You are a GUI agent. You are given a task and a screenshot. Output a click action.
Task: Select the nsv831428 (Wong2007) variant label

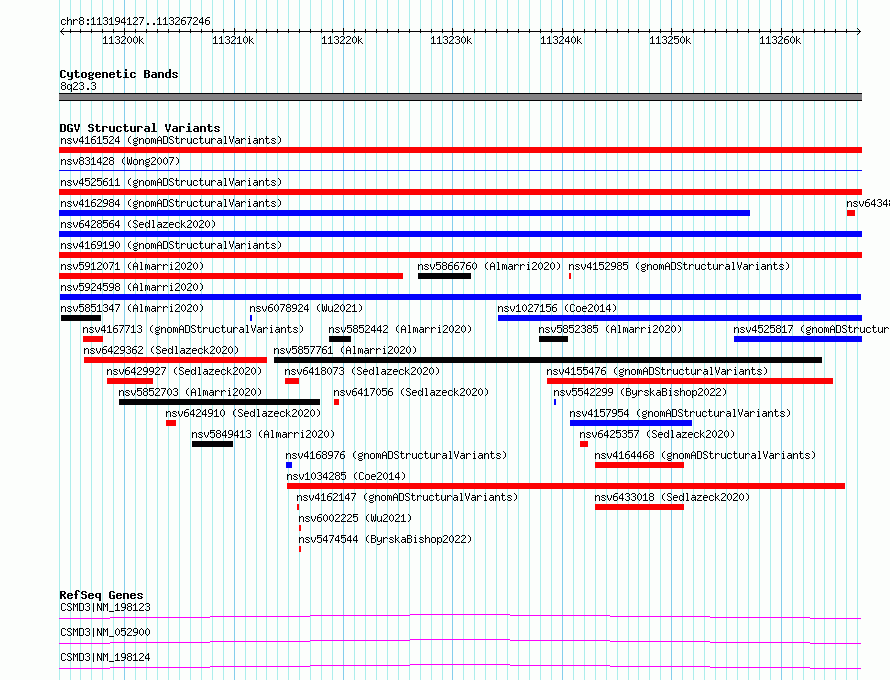click(120, 161)
